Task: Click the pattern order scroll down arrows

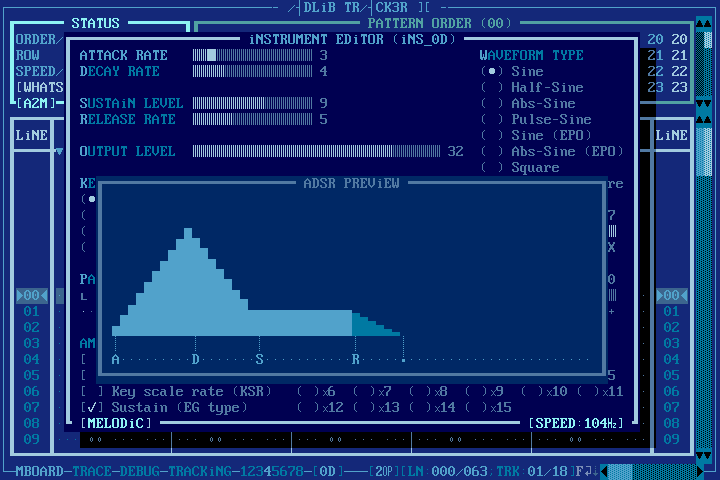Action: pos(703,104)
